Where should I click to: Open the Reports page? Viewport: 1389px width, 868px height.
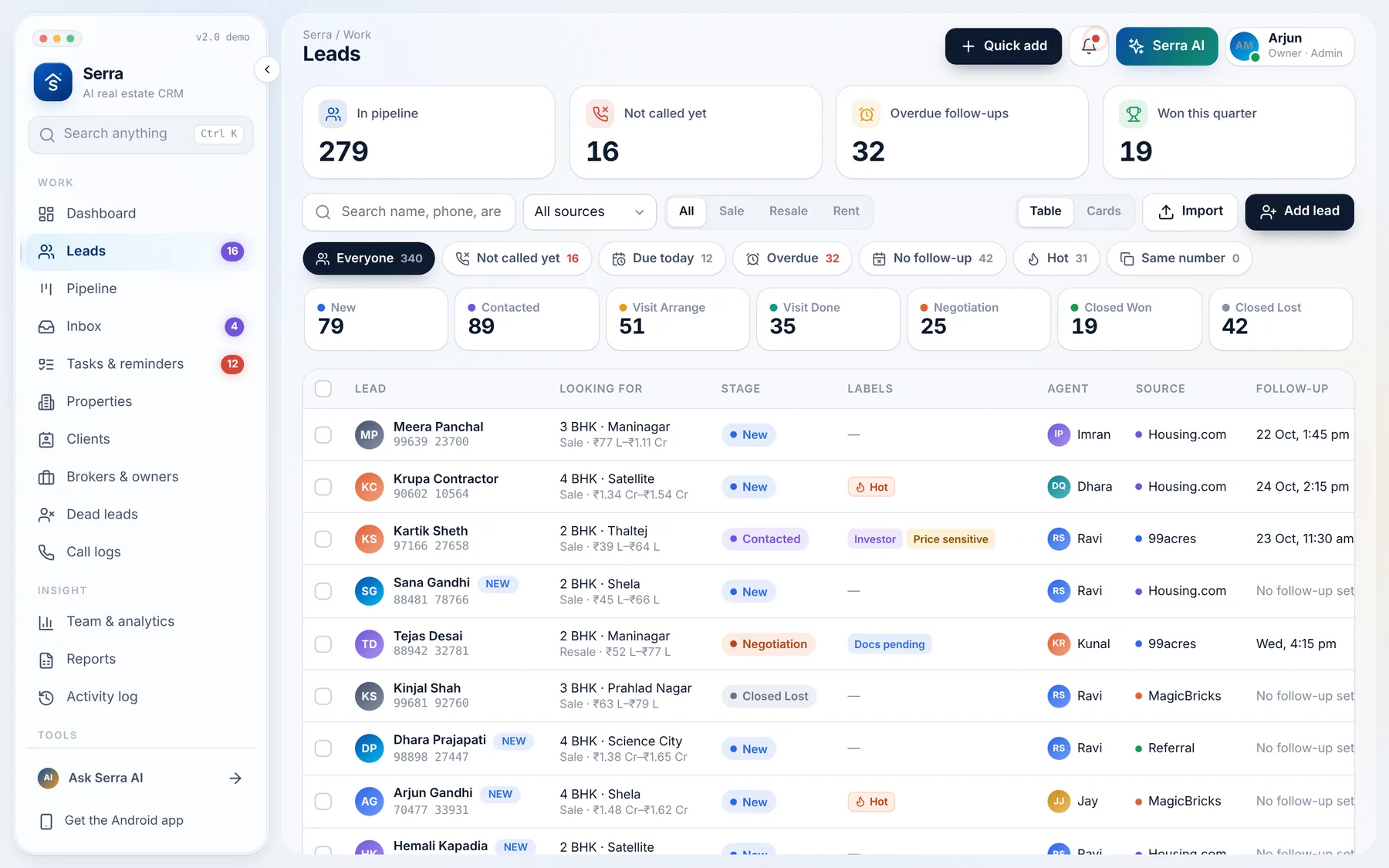coord(140,660)
